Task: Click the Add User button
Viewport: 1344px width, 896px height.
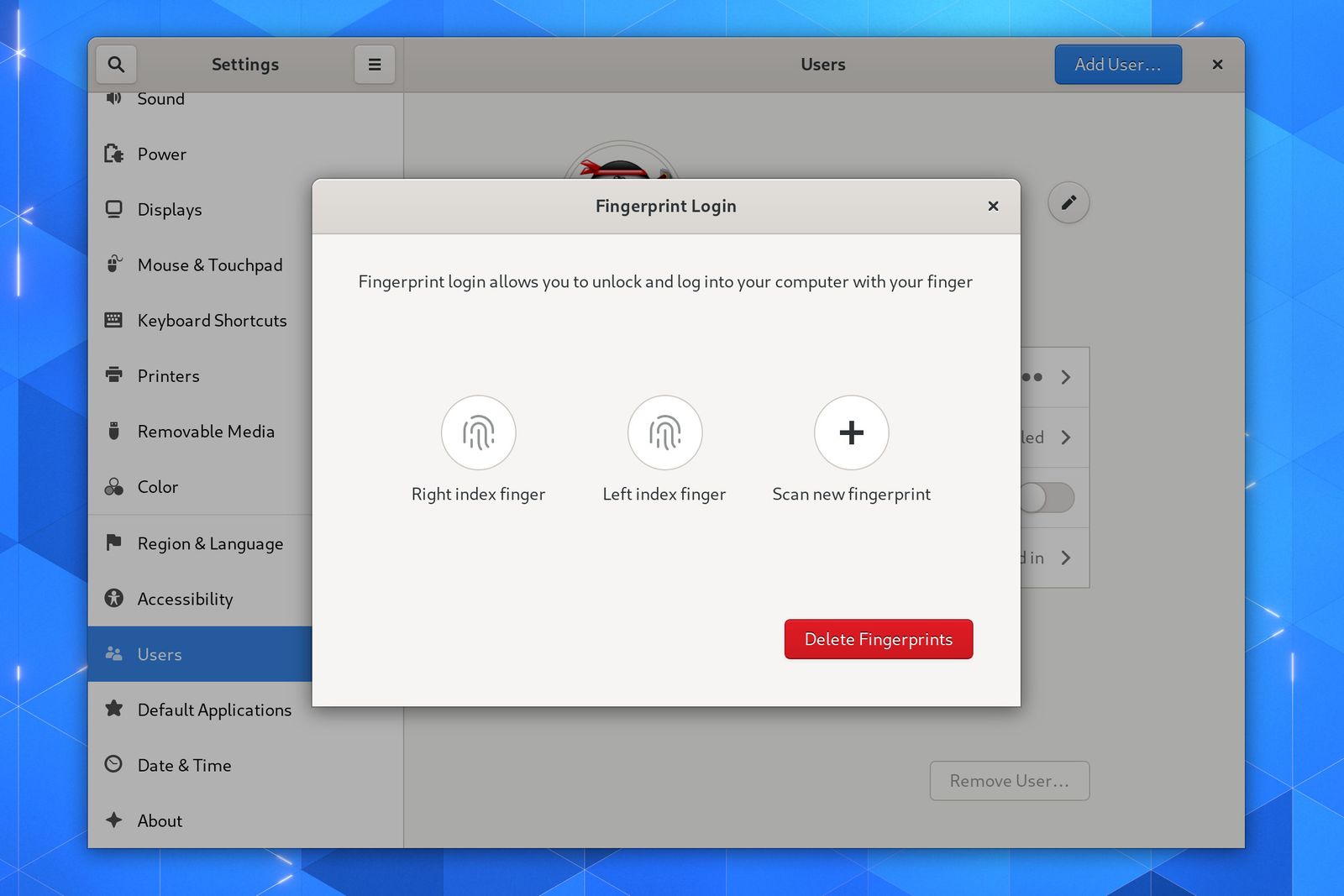Action: (x=1117, y=64)
